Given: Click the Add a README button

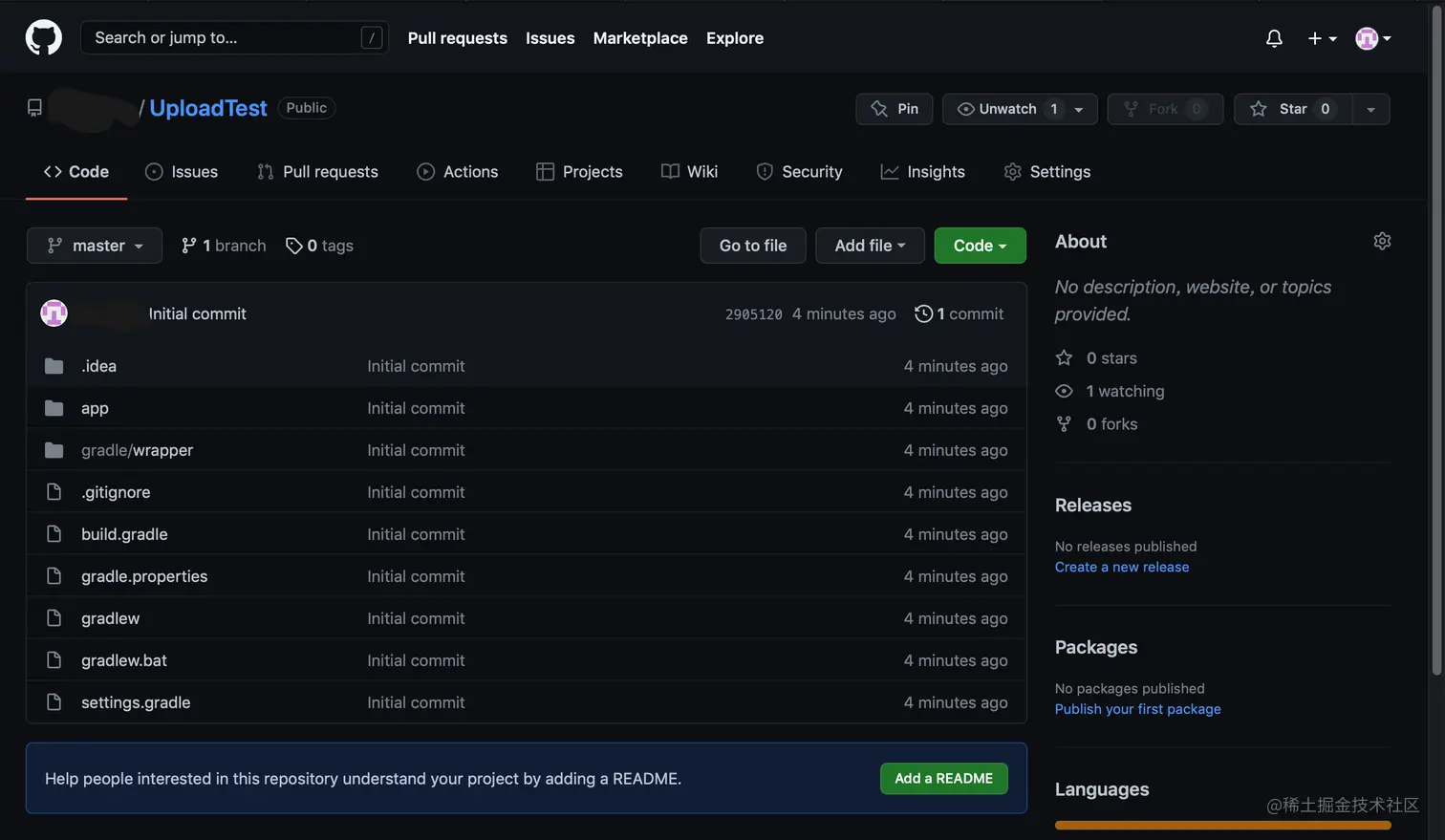Looking at the screenshot, I should (x=943, y=778).
